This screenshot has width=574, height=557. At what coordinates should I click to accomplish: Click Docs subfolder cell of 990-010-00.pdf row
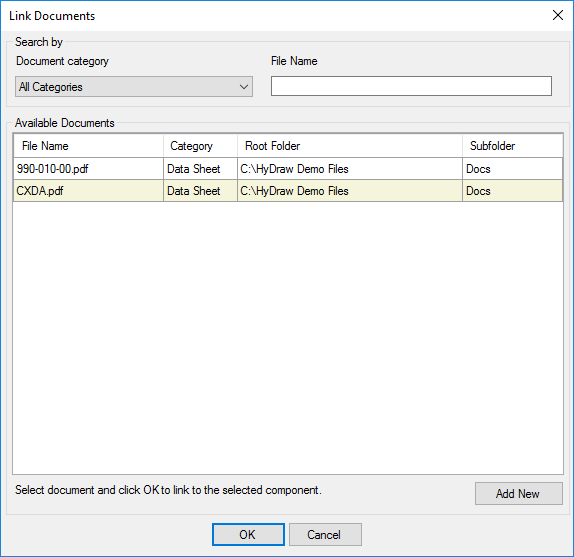pyautogui.click(x=512, y=169)
